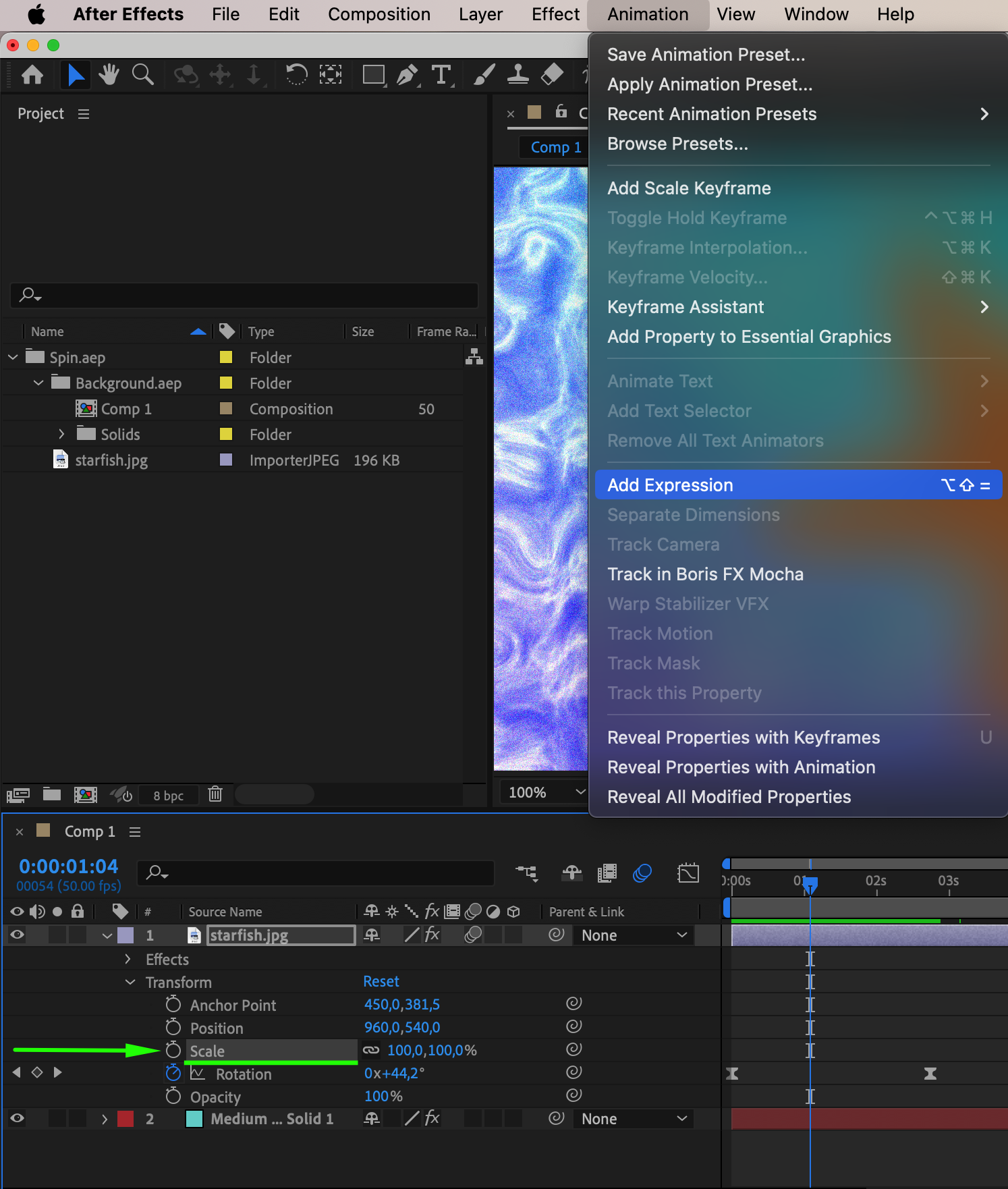Open the Graph Editor
Image resolution: width=1008 pixels, height=1189 pixels.
tap(688, 873)
